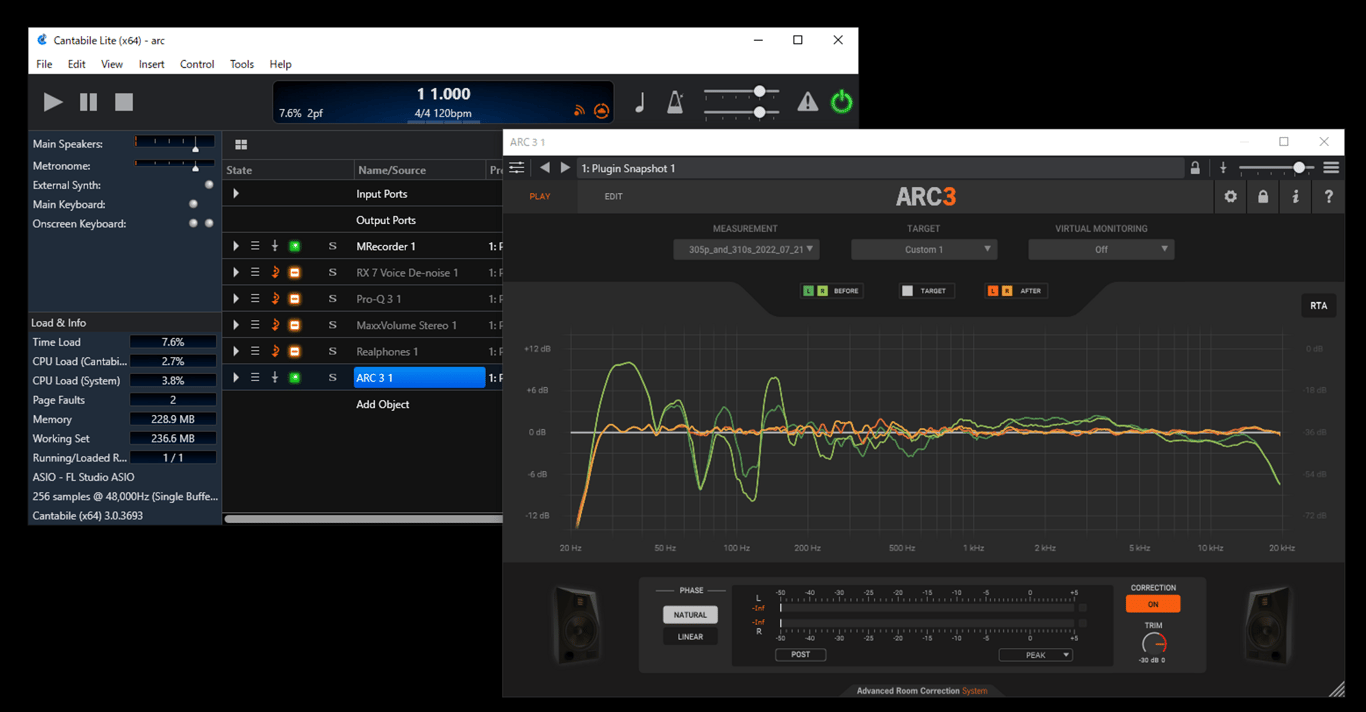Toggle the green run state of MRecorder 1
The image size is (1366, 712).
pos(295,246)
